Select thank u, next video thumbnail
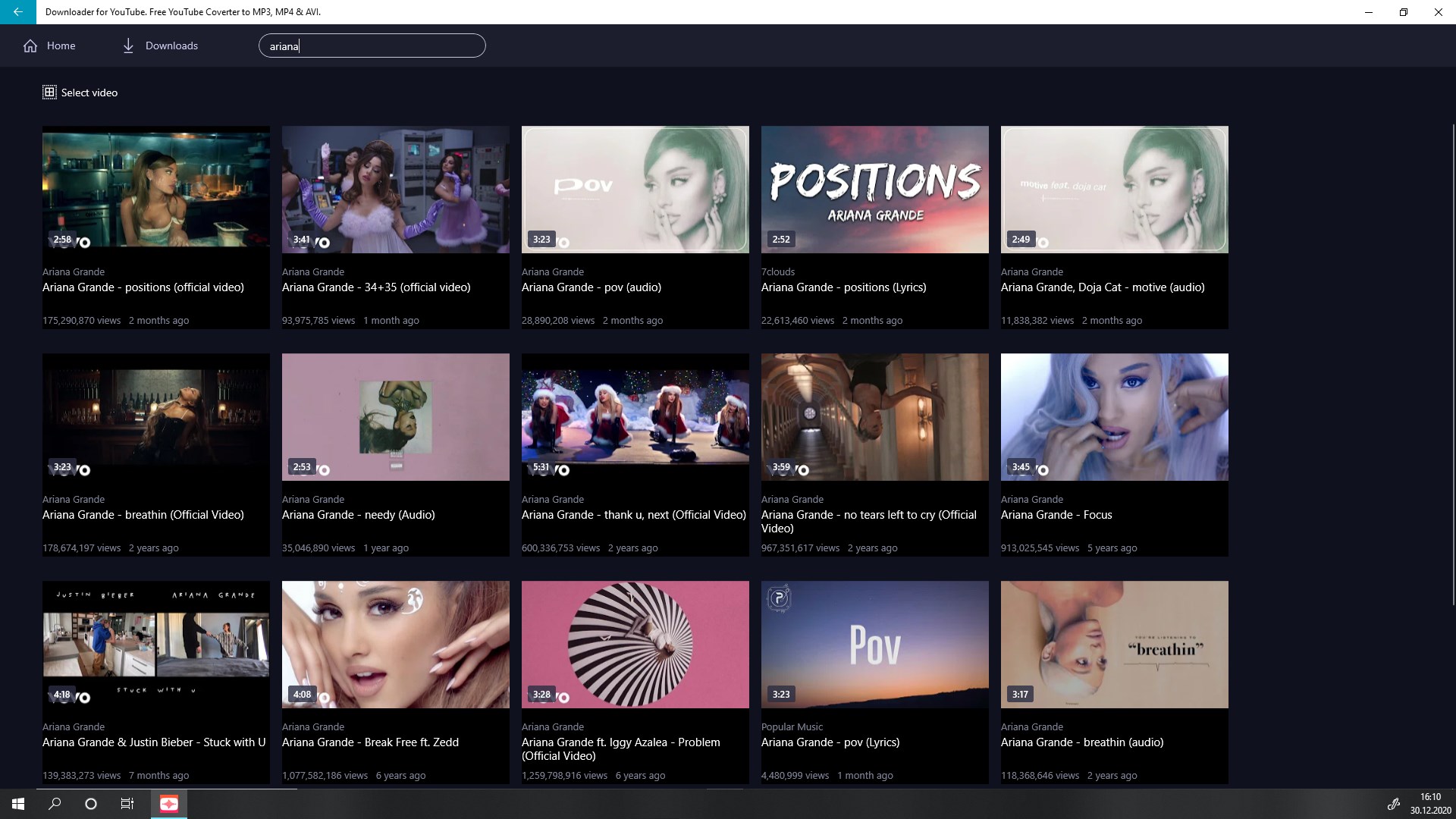The width and height of the screenshot is (1456, 819). [635, 417]
